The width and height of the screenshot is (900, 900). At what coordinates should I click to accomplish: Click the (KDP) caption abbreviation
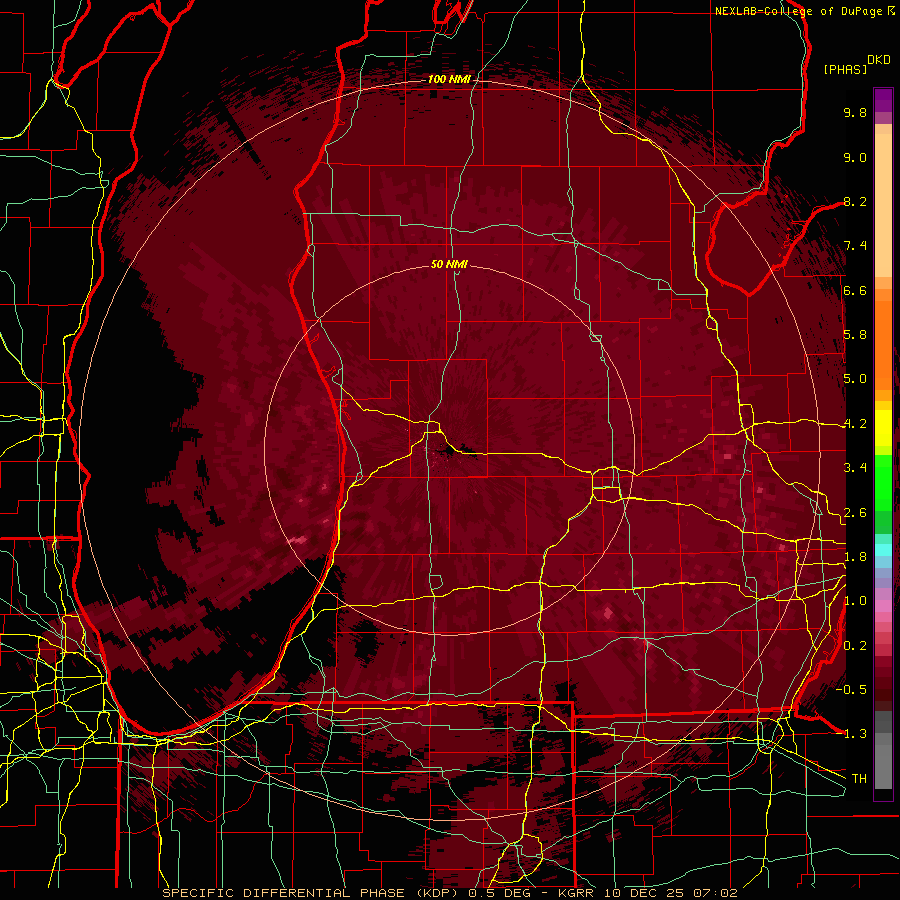point(437,893)
